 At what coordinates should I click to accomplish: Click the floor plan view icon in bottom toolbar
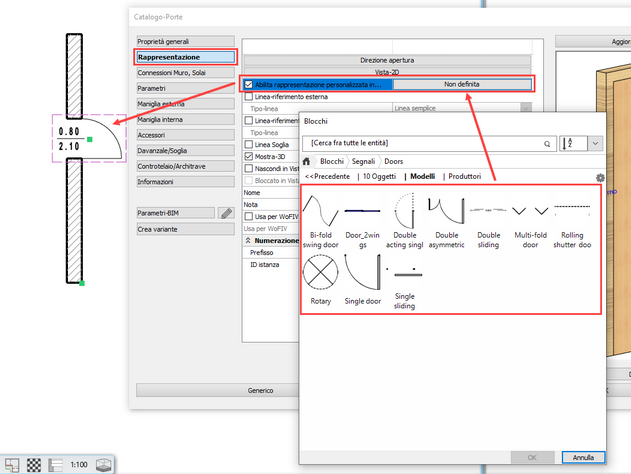12,465
